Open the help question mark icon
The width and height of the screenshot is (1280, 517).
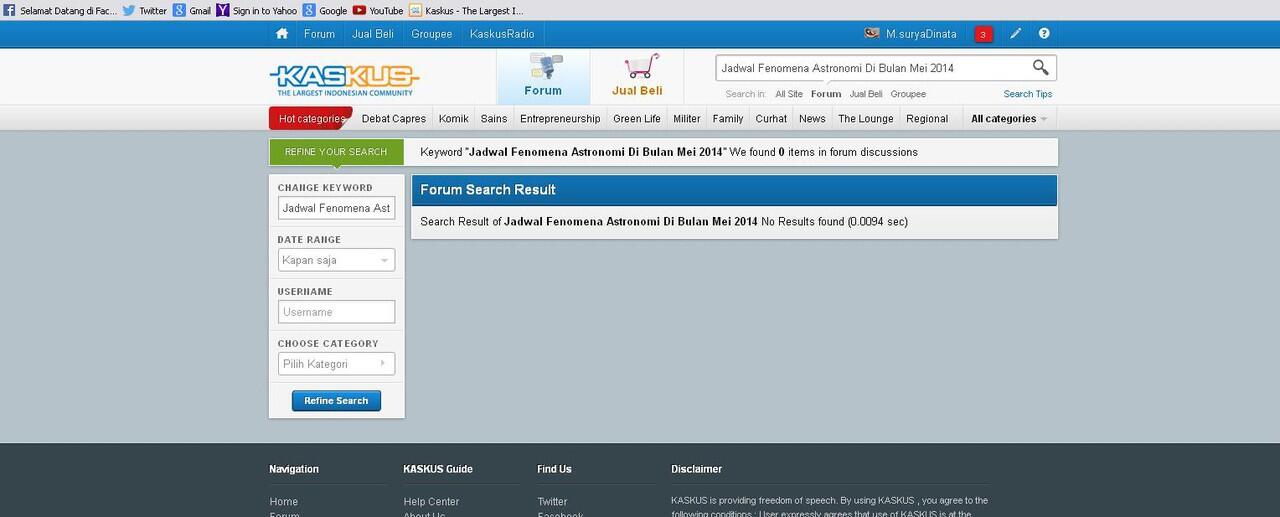click(x=1044, y=33)
